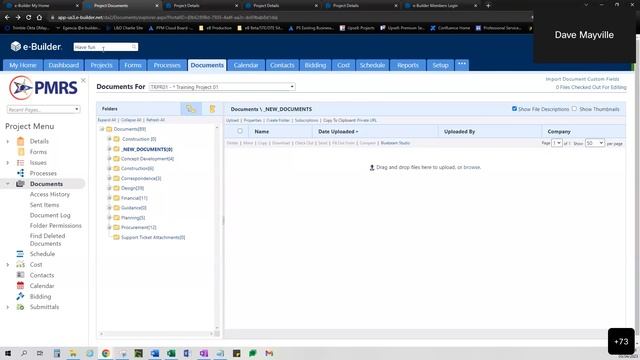Open the Setup tab
The height and width of the screenshot is (360, 640).
tap(440, 65)
